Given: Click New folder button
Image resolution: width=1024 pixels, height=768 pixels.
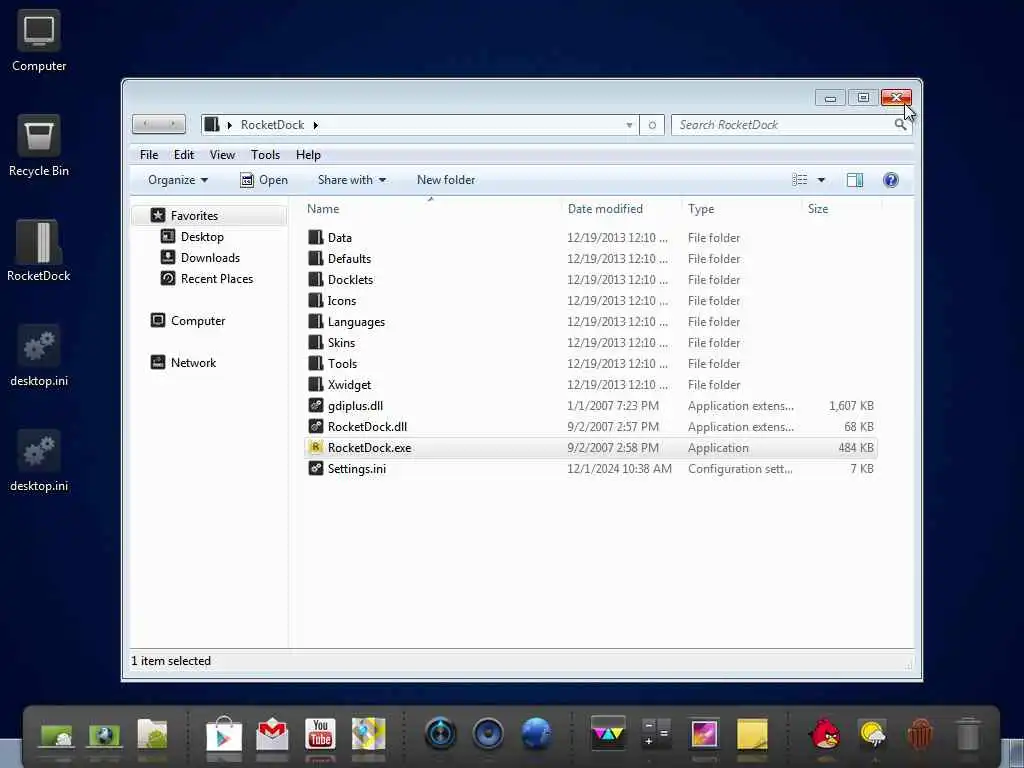Looking at the screenshot, I should pyautogui.click(x=446, y=180).
